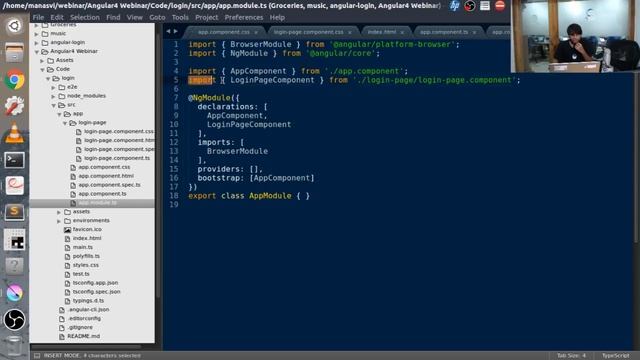640x360 pixels.
Task: Expand the angular-login folder arrow
Action: [36, 42]
